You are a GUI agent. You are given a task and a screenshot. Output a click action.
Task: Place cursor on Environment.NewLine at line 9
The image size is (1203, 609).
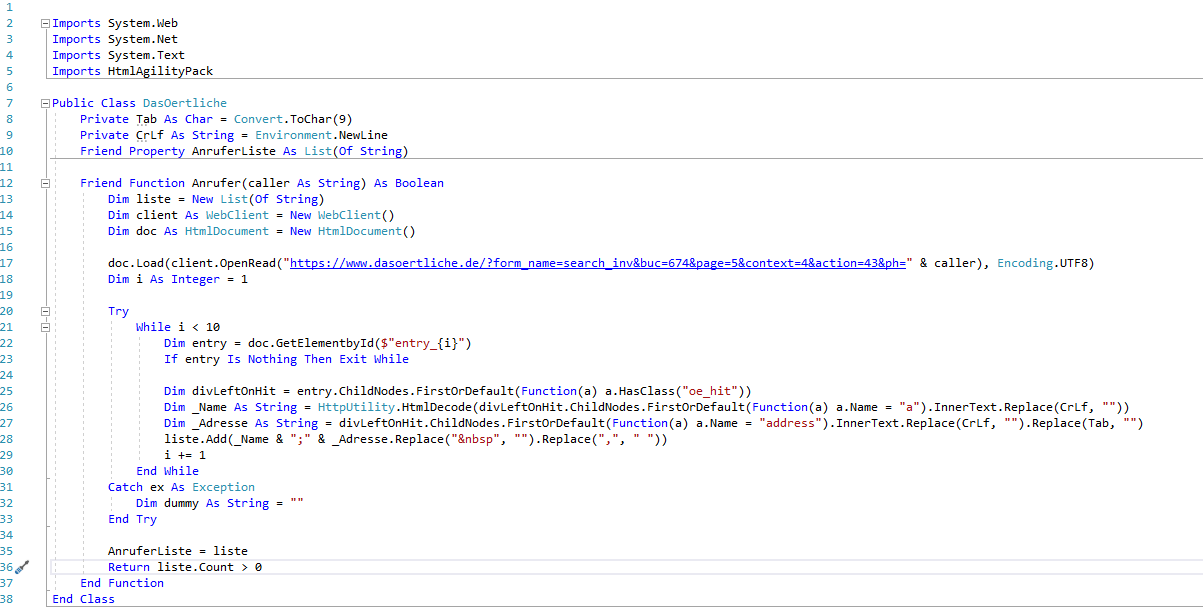pos(320,134)
